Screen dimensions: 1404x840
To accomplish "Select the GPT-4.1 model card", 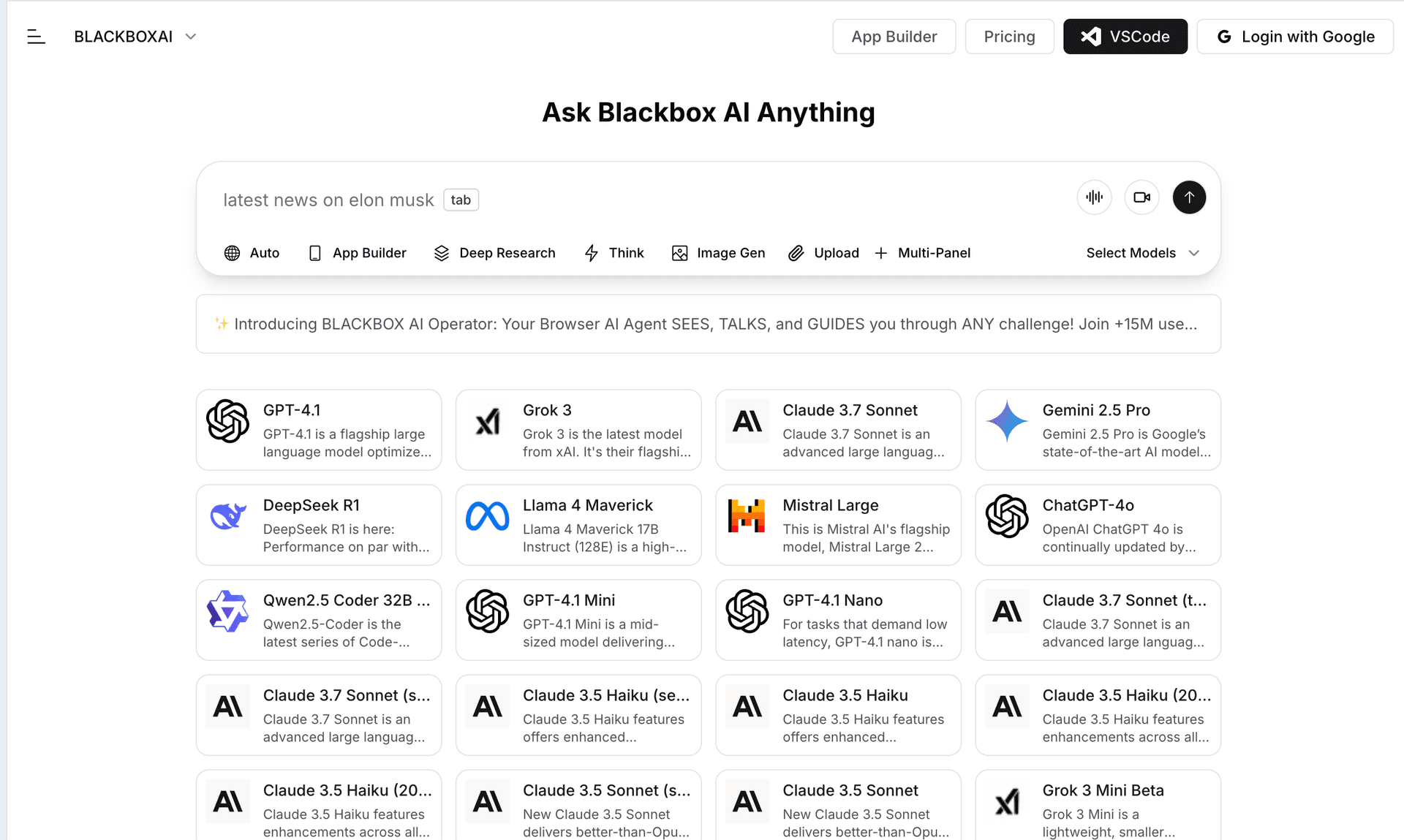I will coord(319,430).
